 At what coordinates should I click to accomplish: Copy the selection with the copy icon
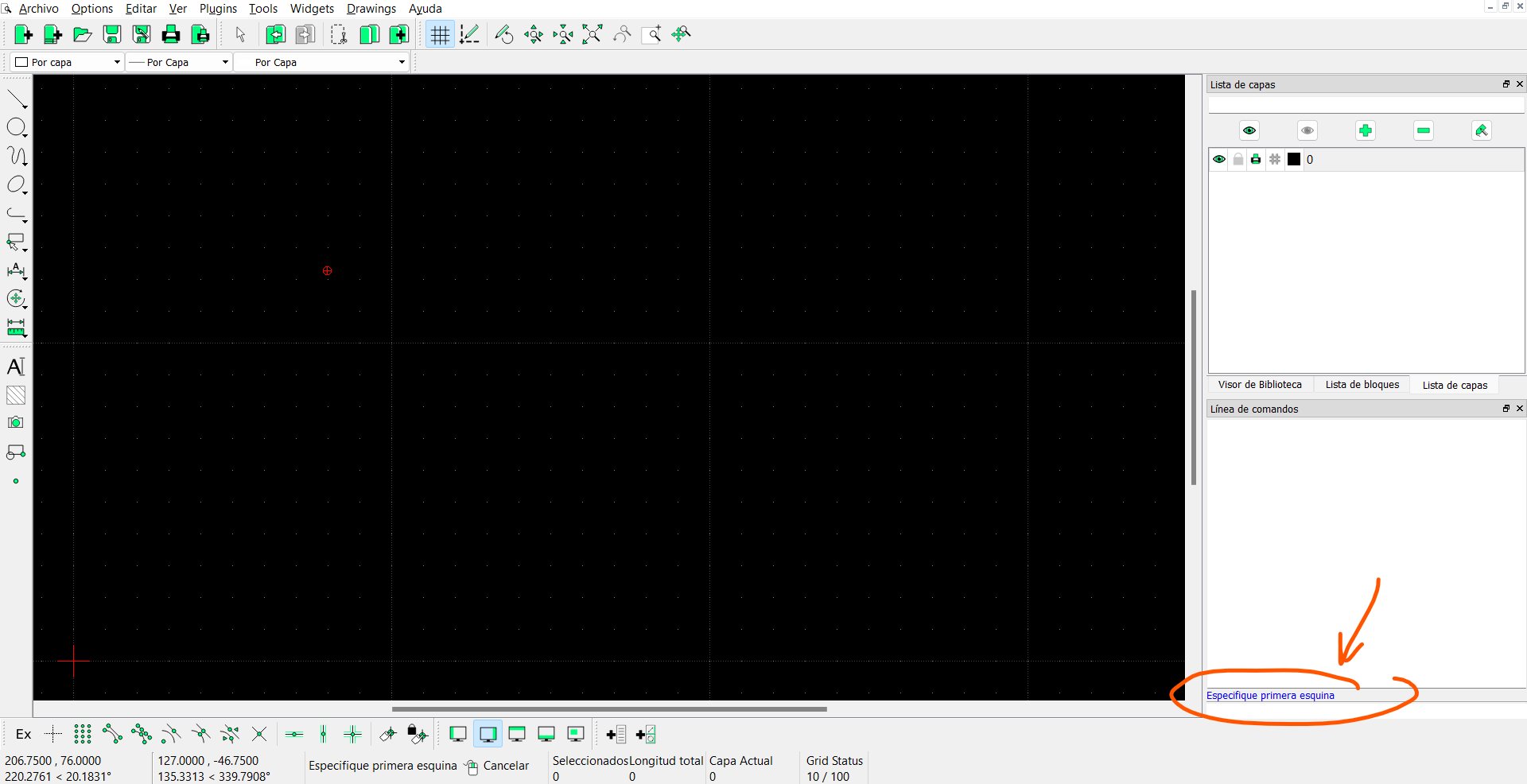pyautogui.click(x=370, y=34)
